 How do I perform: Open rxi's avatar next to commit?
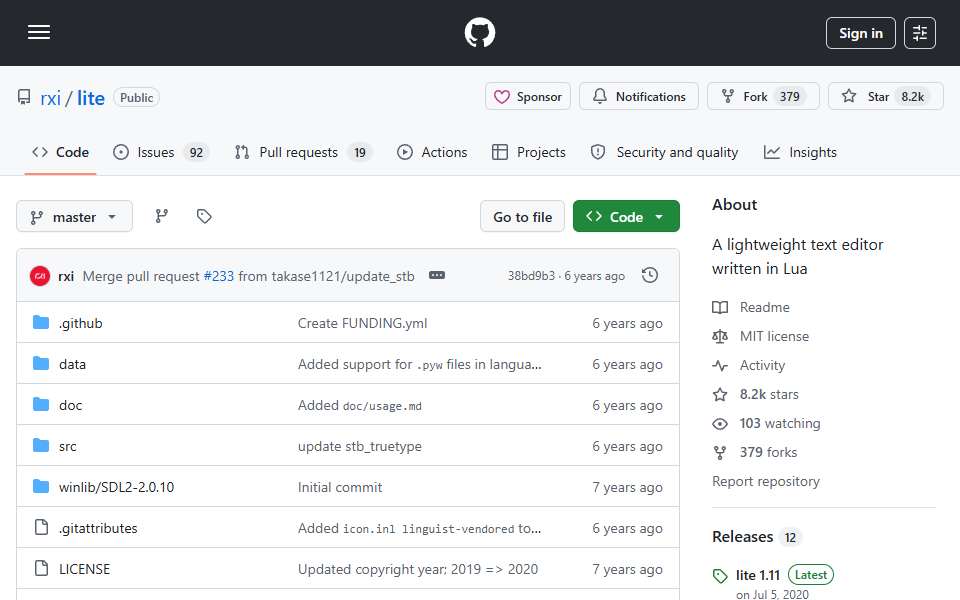pyautogui.click(x=40, y=276)
